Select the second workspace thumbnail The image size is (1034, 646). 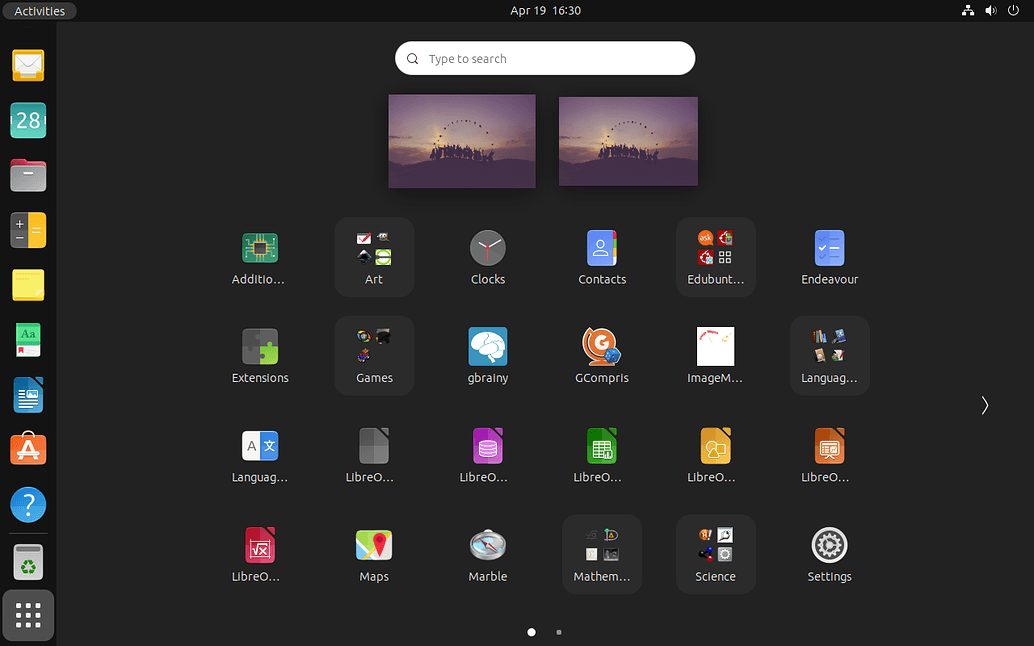click(x=628, y=140)
